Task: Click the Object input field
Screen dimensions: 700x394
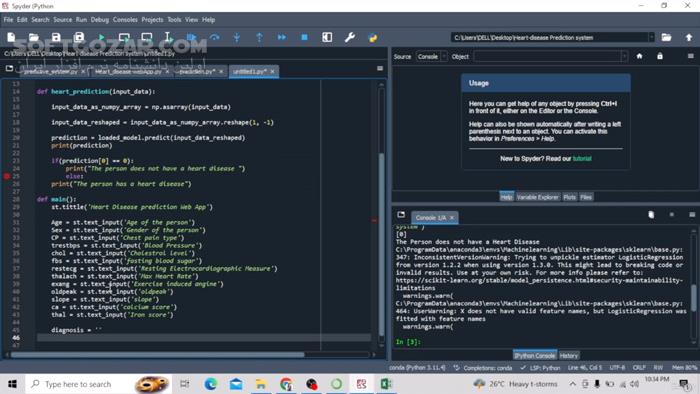Action: click(547, 57)
